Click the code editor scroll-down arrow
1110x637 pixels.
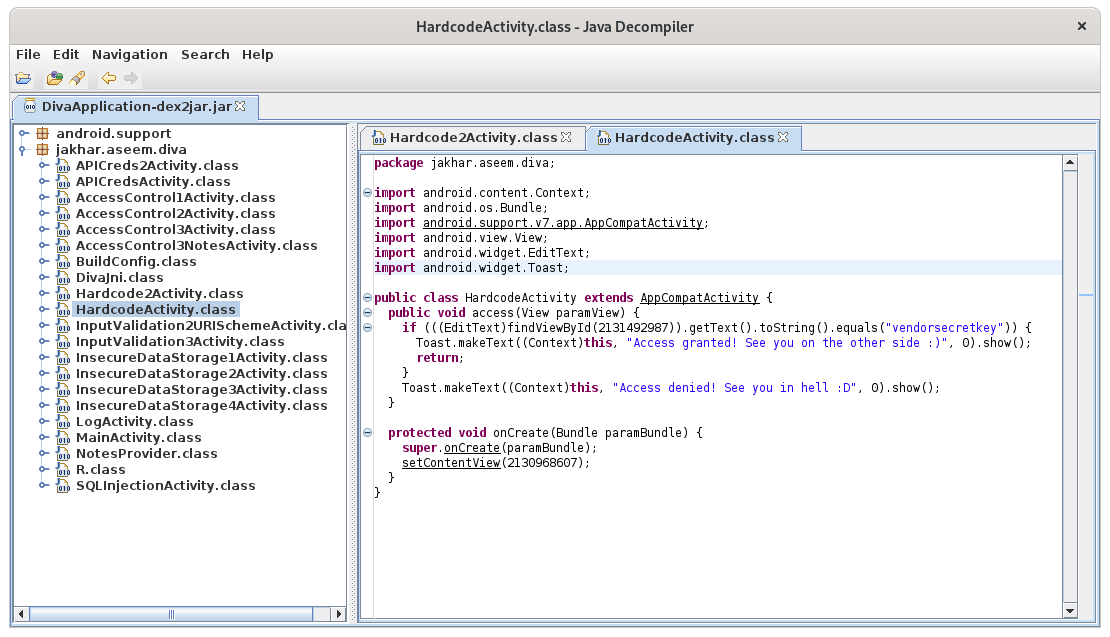(1070, 611)
